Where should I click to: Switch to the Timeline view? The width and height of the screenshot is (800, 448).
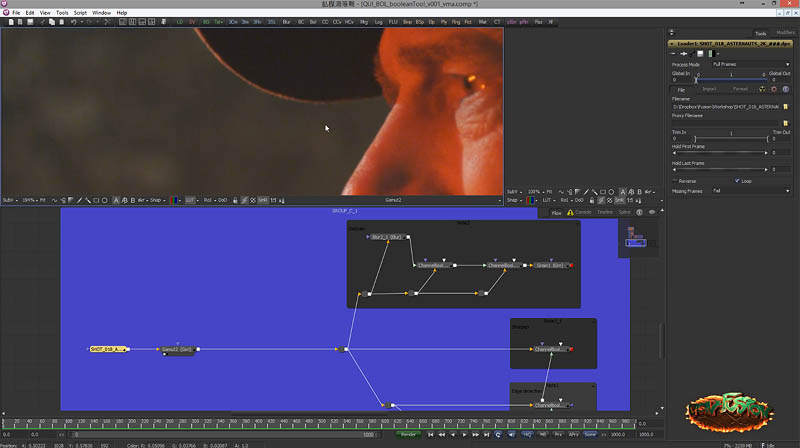point(605,212)
